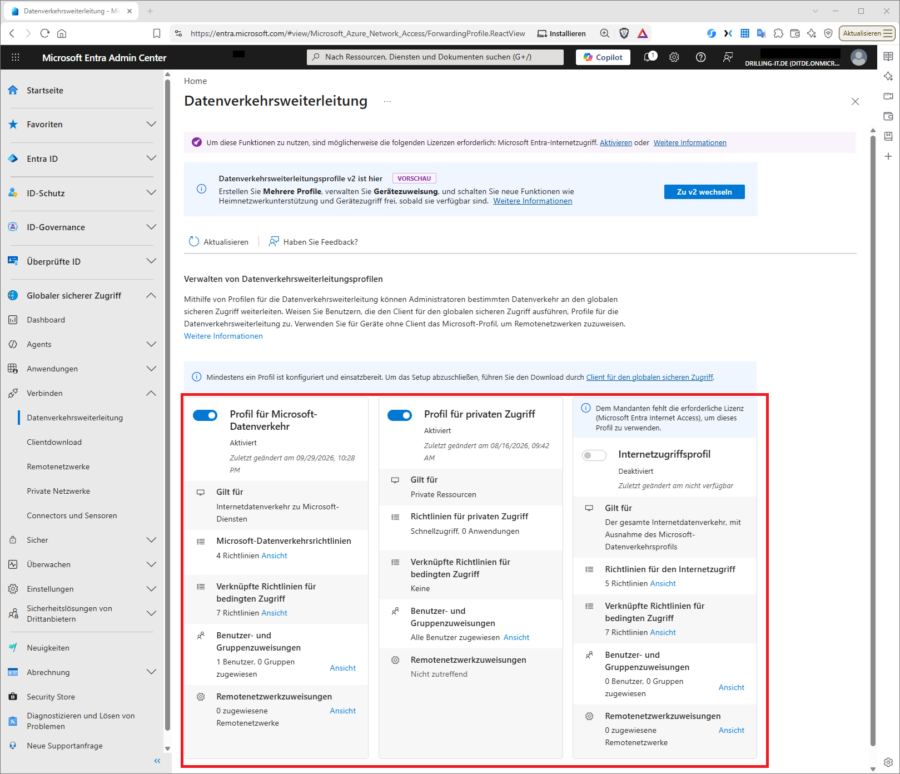Open Private Netzwerke in sidebar
Viewport: 900px width, 774px height.
point(58,491)
